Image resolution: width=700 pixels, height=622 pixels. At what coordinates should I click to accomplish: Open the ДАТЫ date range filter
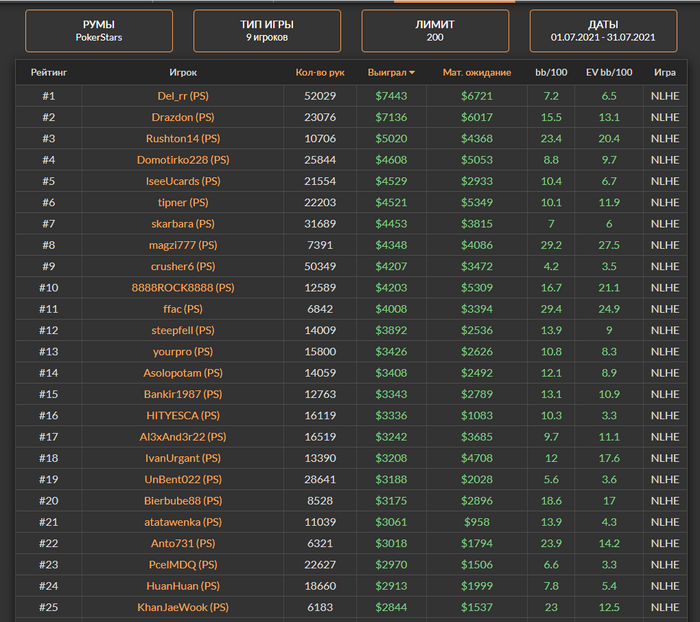point(603,31)
